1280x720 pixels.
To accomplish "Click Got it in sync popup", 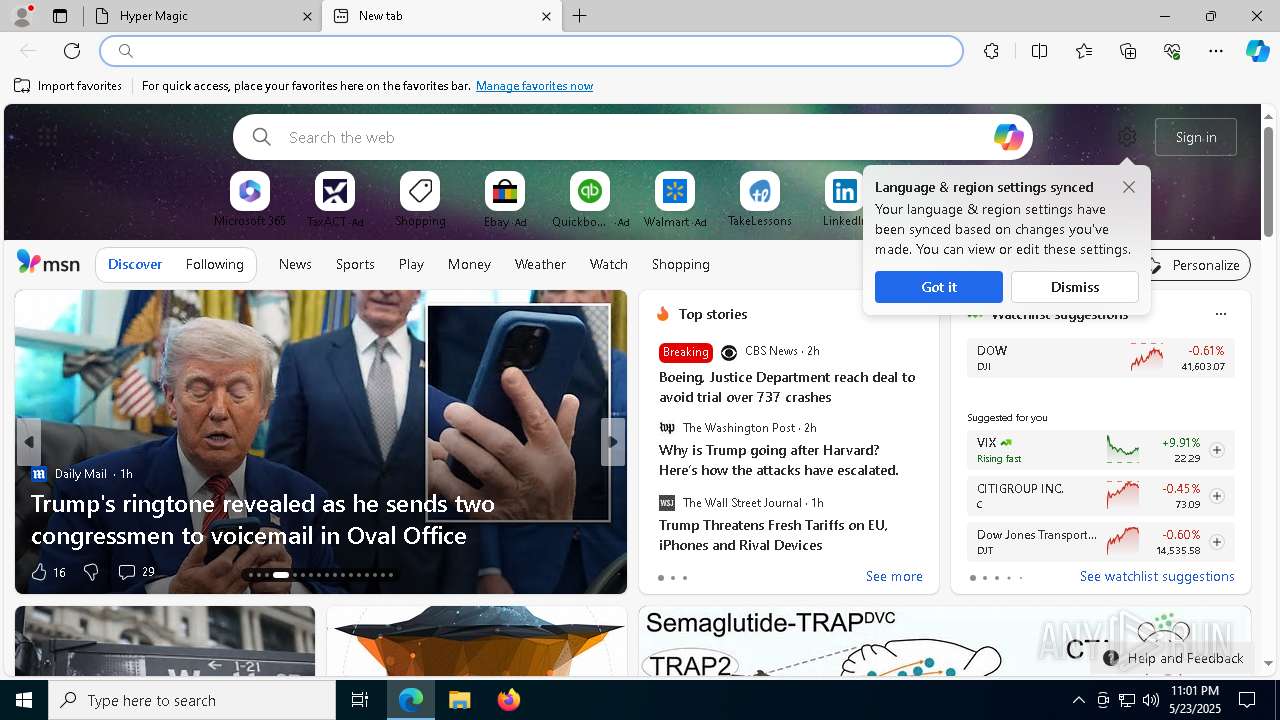I will tap(939, 287).
